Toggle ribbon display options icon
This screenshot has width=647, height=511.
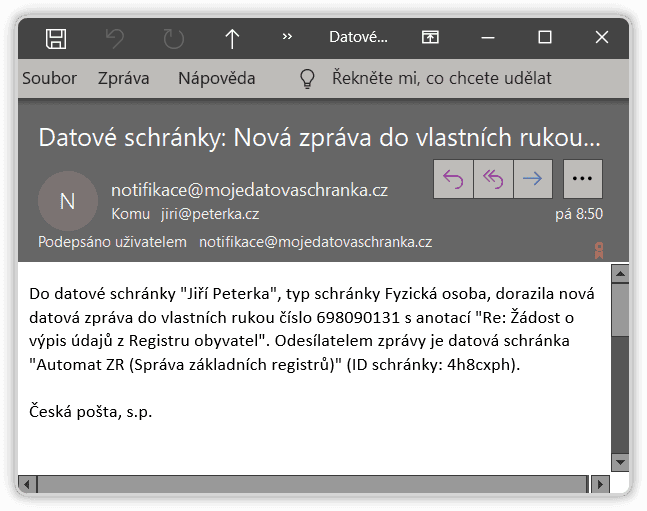tap(430, 37)
